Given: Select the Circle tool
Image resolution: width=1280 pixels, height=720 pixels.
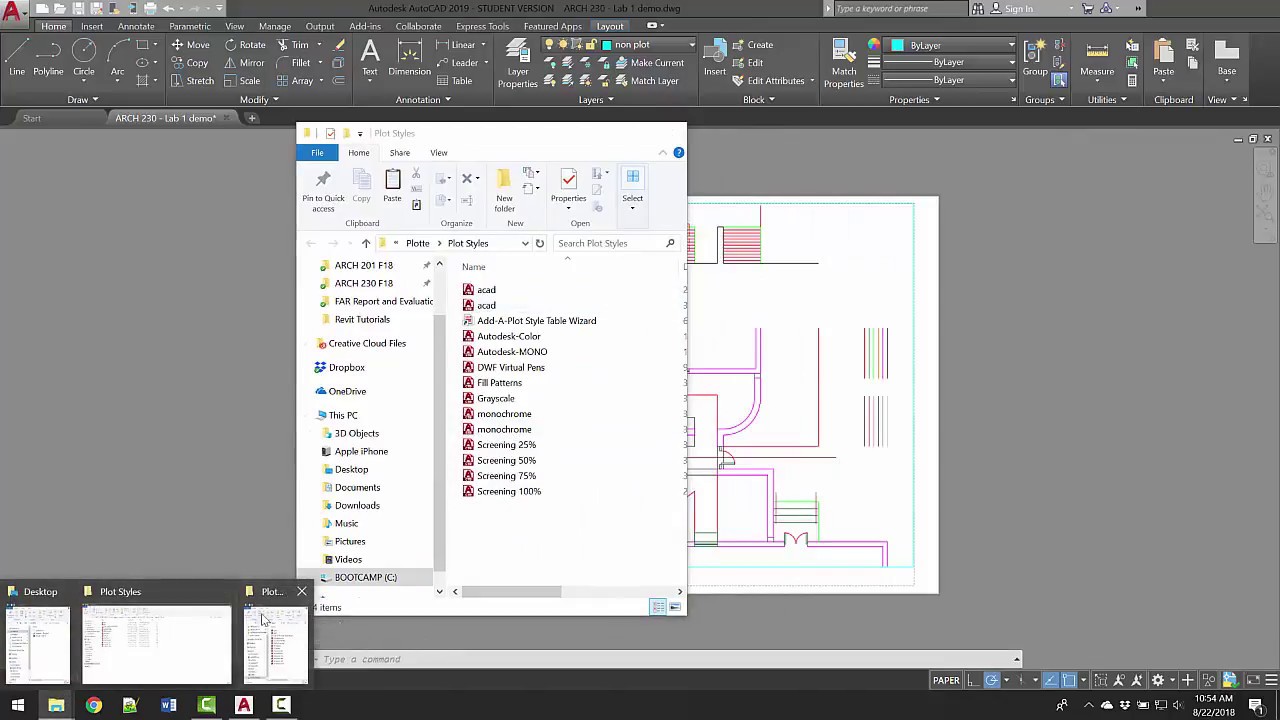Looking at the screenshot, I should coord(84,58).
